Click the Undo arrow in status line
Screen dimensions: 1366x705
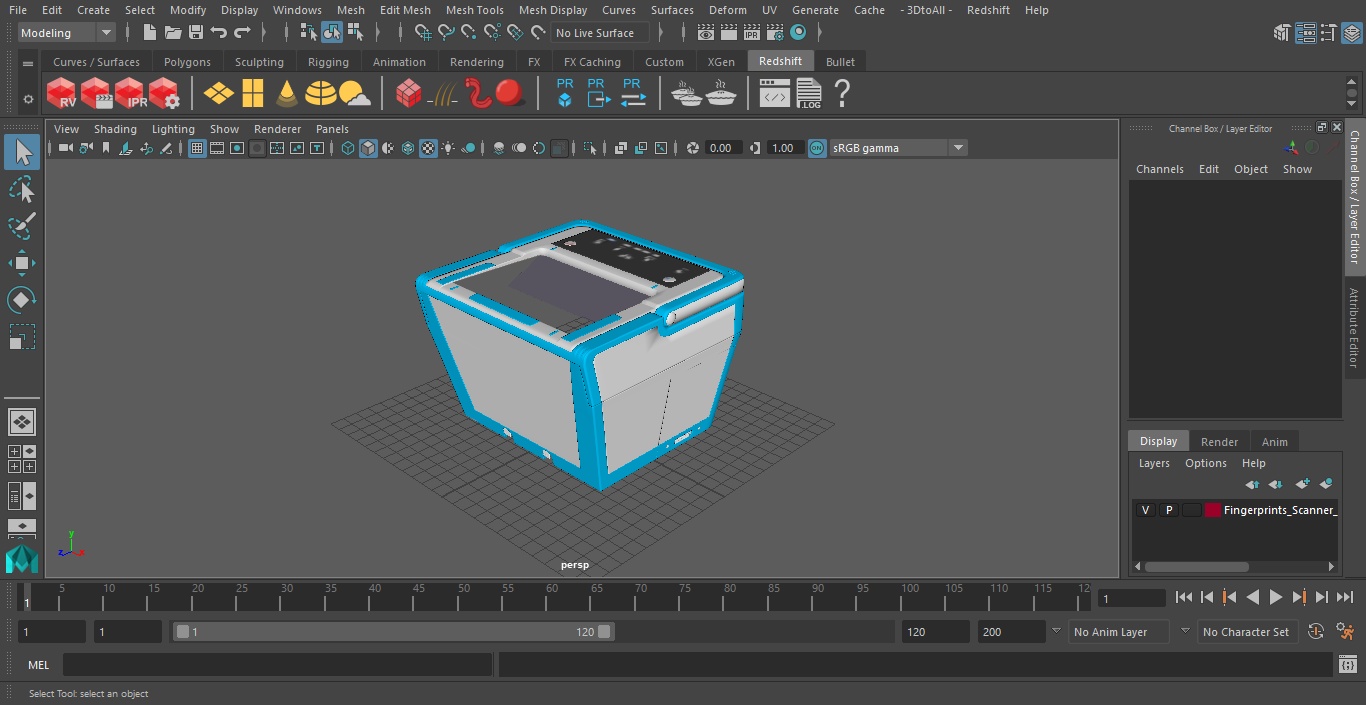point(219,33)
